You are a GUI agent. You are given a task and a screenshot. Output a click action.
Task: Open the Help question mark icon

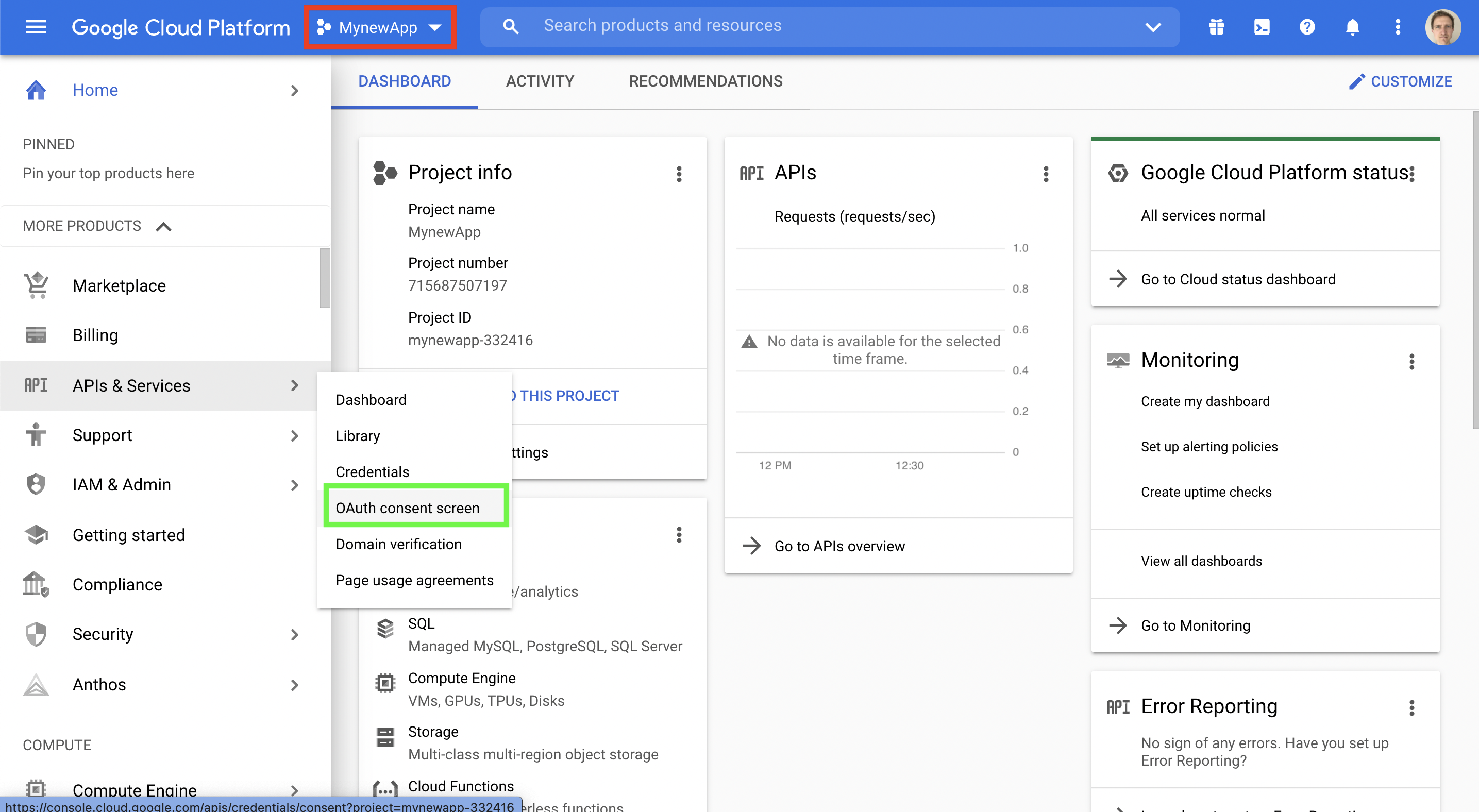(x=1307, y=27)
